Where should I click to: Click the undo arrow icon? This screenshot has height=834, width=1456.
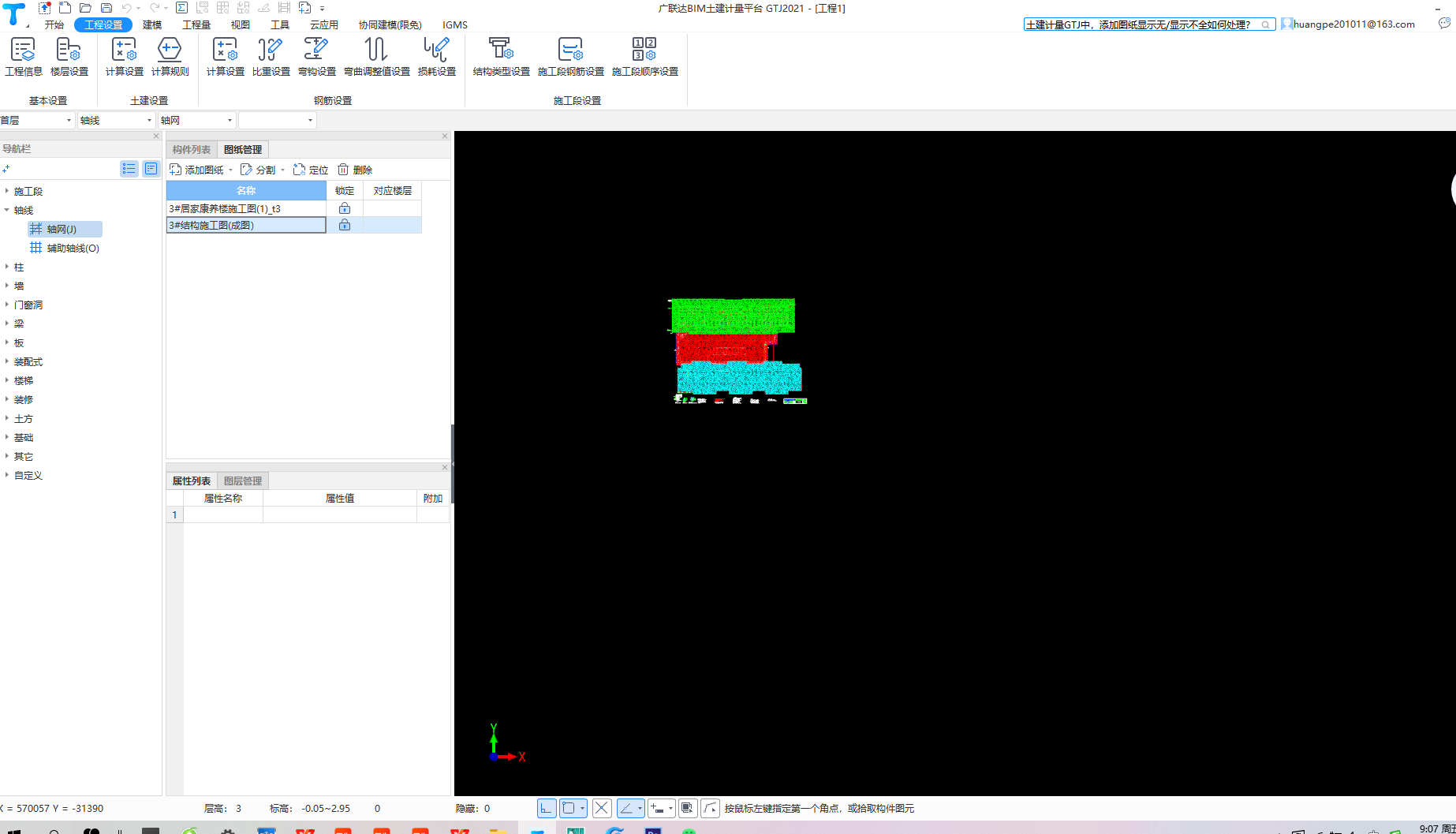click(126, 8)
